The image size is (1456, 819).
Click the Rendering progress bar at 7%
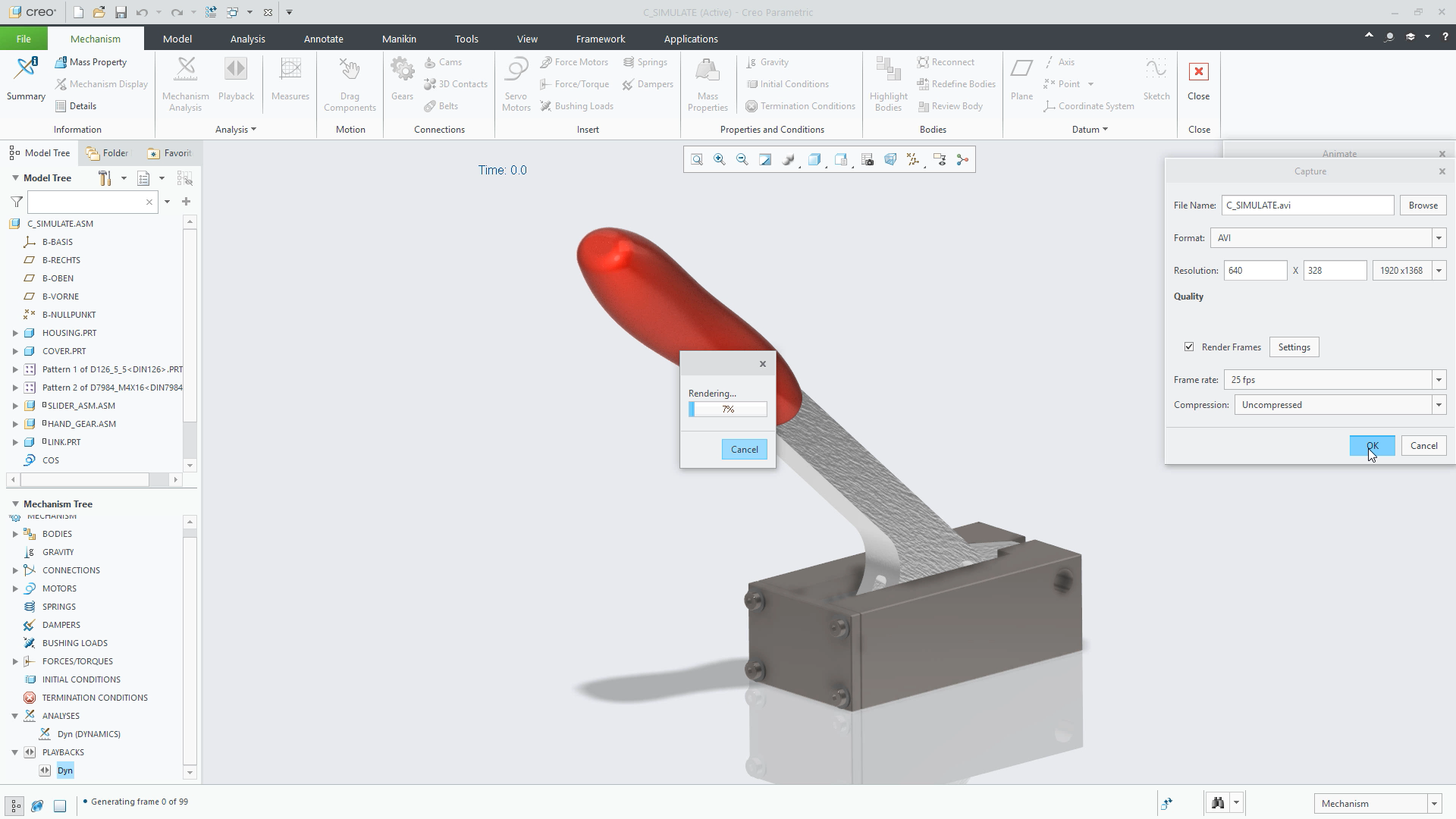pos(727,409)
